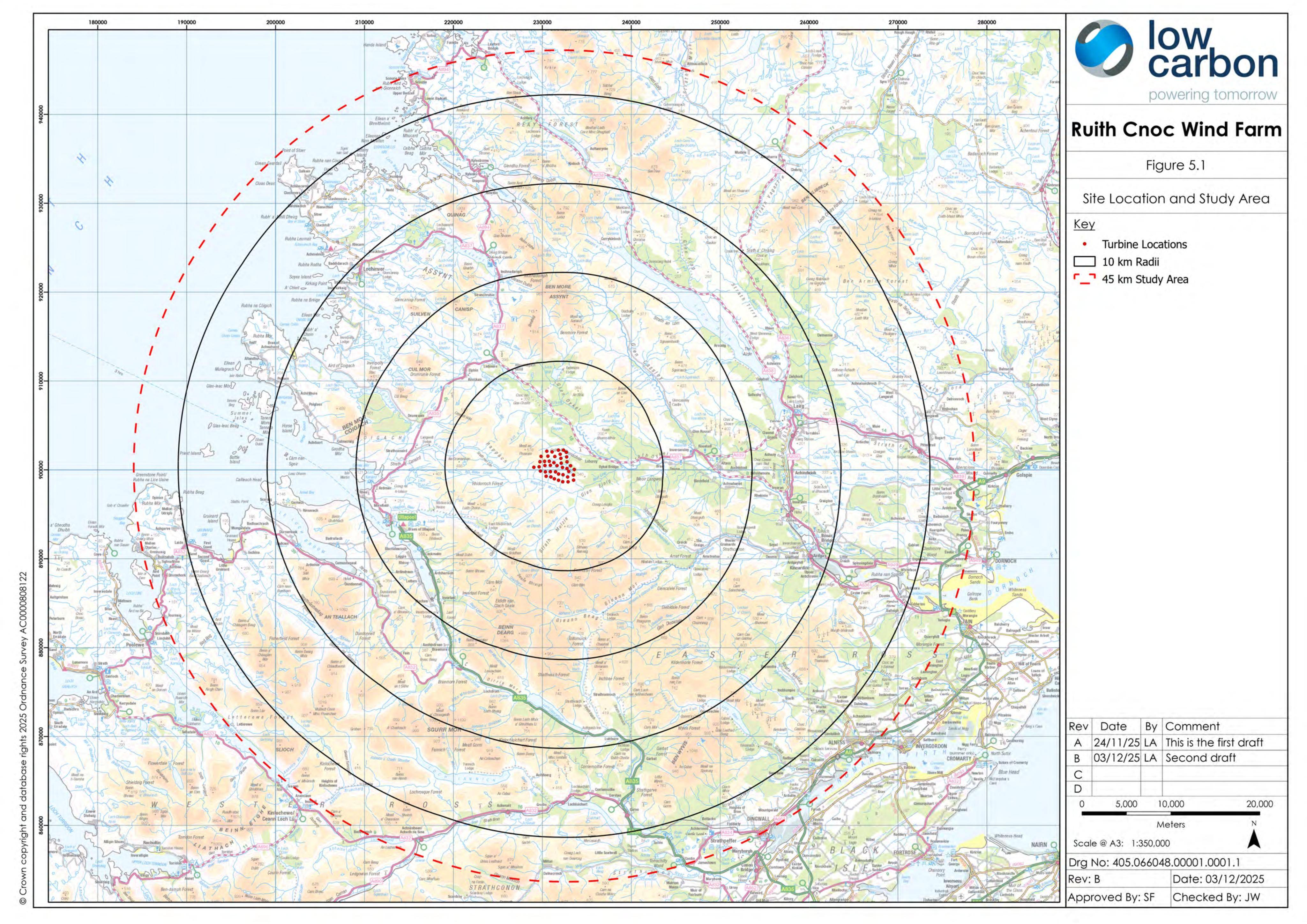Click the black 10 km Radii legend box
This screenshot has height=924, width=1307.
[x=1084, y=262]
